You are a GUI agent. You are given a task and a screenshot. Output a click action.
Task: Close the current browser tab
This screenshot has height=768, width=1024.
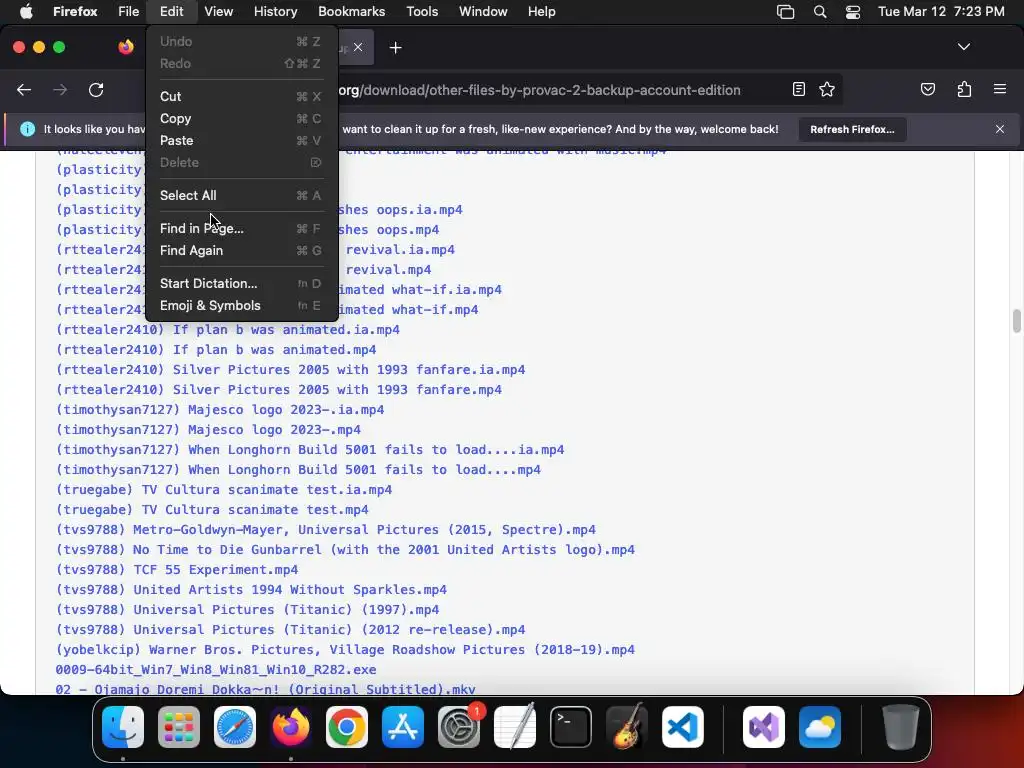click(358, 47)
